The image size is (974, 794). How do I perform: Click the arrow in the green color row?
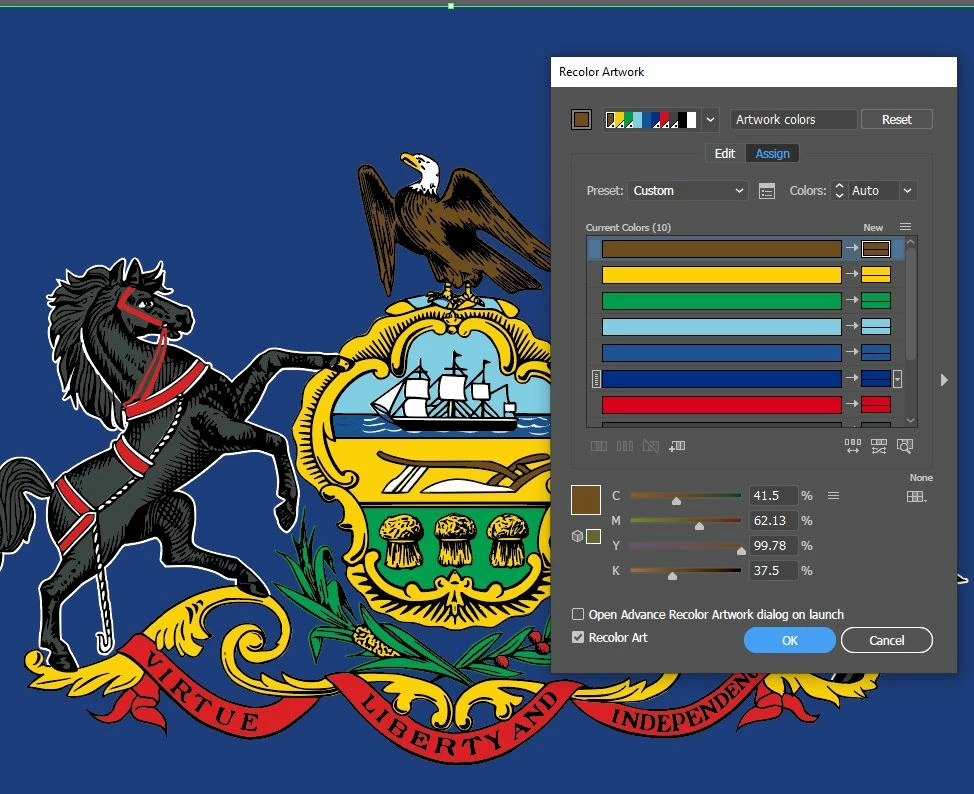[852, 300]
